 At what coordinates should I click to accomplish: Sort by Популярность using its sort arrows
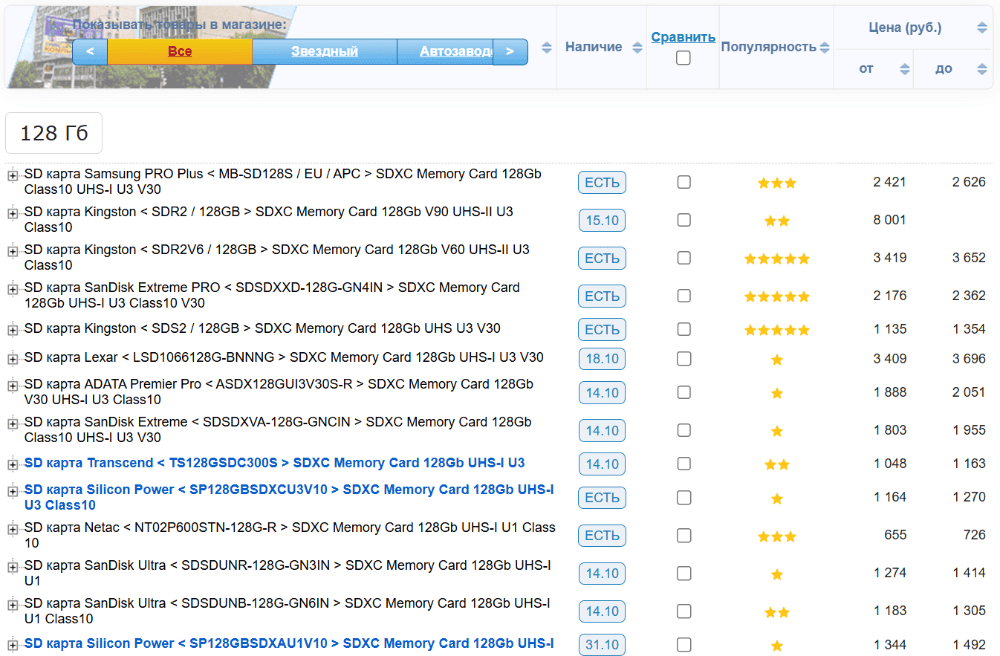click(824, 48)
